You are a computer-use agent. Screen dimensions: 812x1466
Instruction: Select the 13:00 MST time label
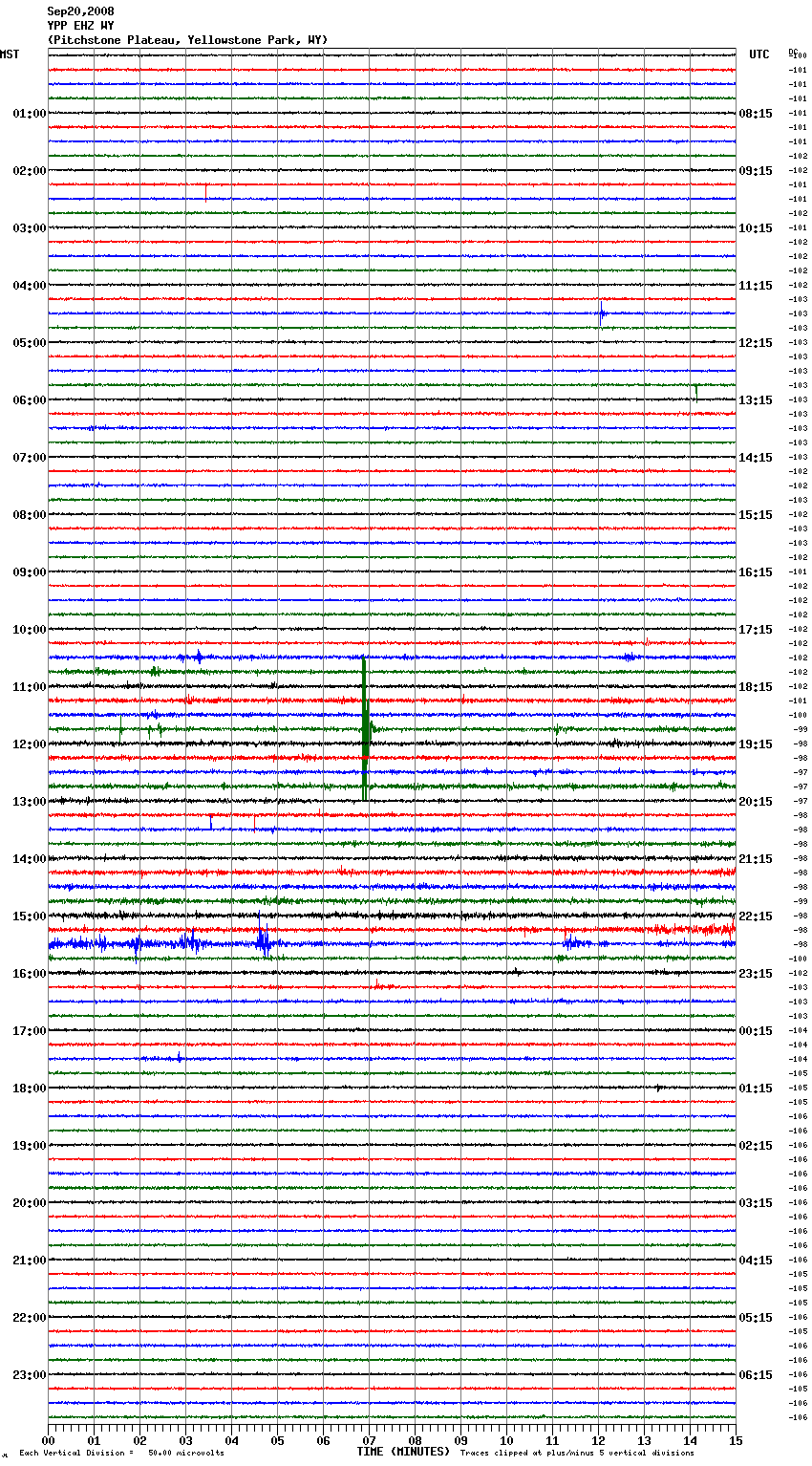pos(30,802)
